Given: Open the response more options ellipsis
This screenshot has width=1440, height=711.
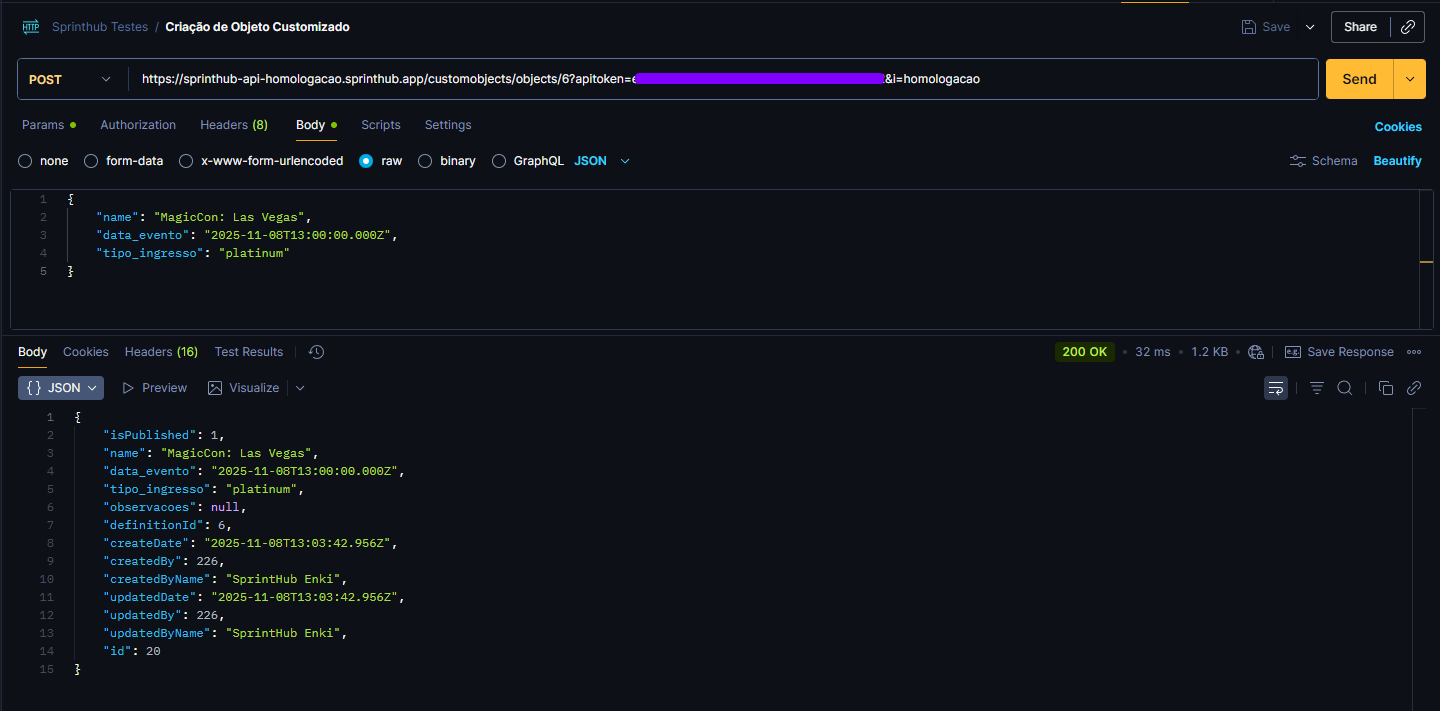Looking at the screenshot, I should tap(1414, 352).
